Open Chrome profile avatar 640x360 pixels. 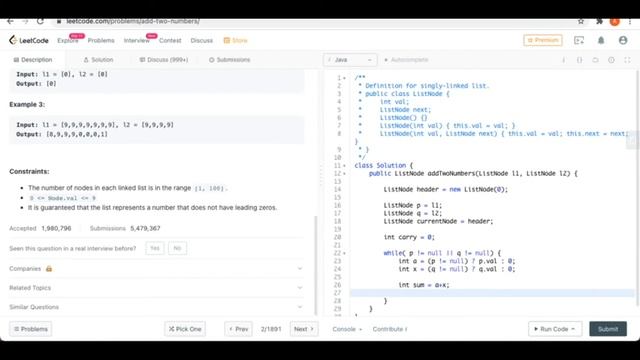click(x=615, y=22)
